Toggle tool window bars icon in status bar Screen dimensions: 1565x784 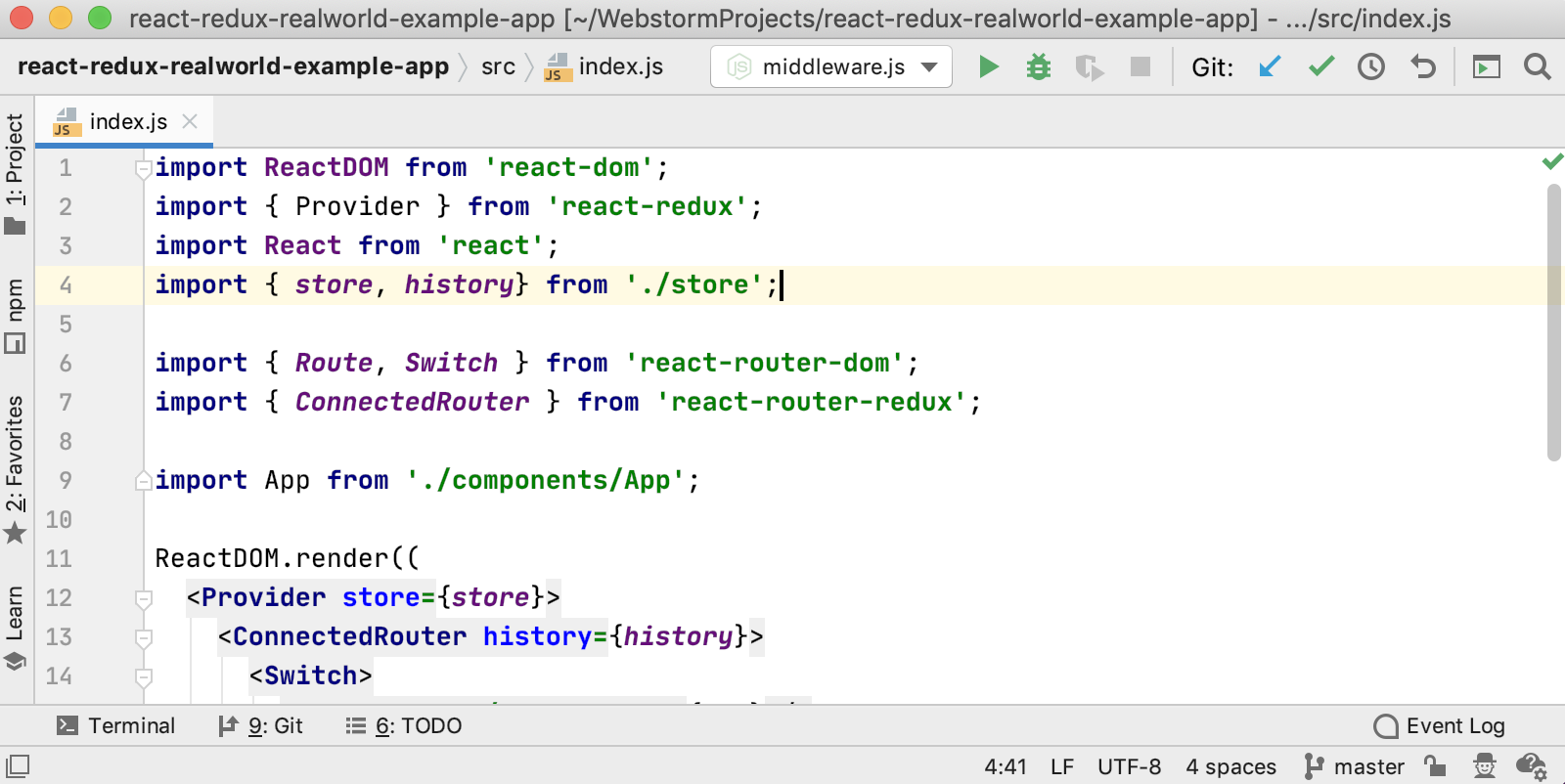tap(18, 765)
